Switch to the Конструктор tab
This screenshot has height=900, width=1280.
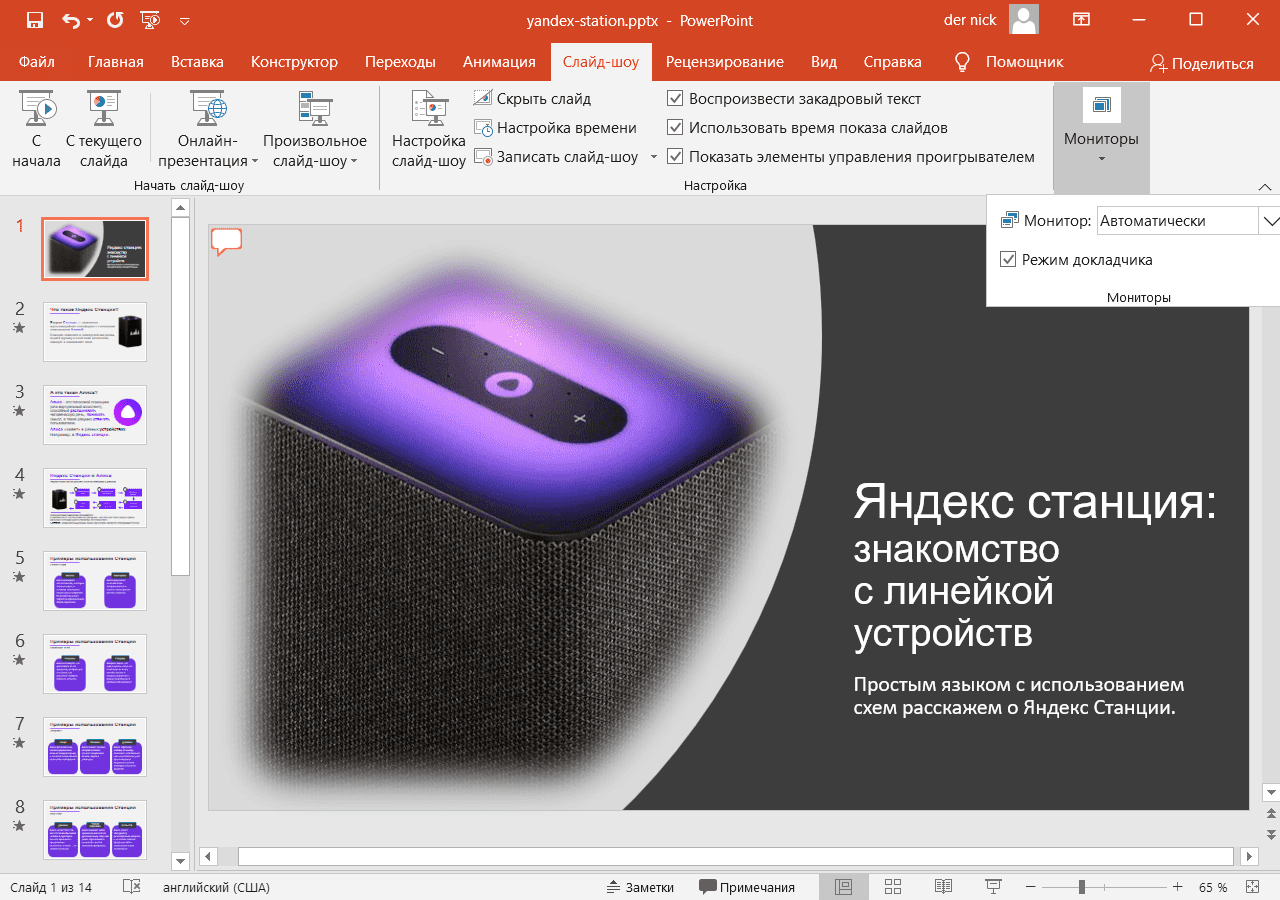[294, 62]
